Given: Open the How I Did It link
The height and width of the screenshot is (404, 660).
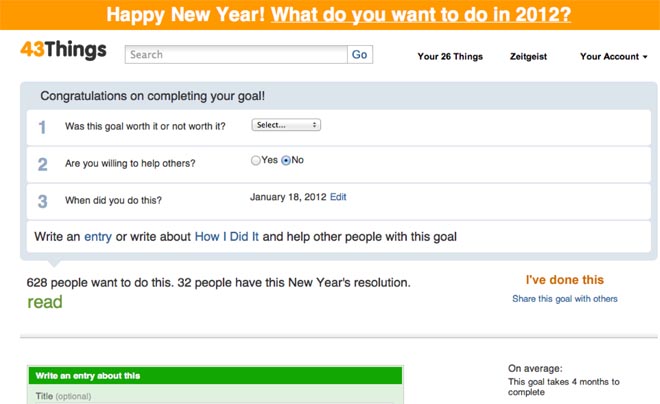Looking at the screenshot, I should (226, 237).
